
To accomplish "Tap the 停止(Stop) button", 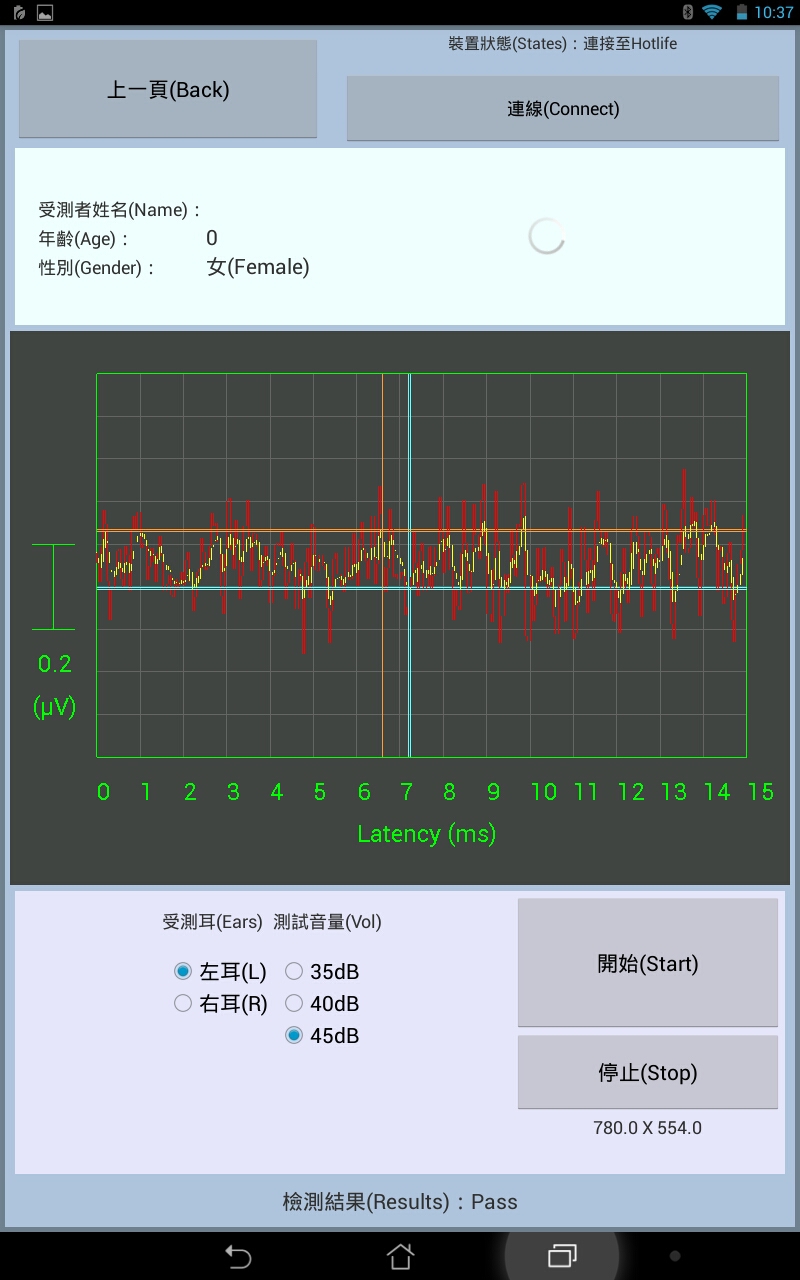I will 648,1072.
